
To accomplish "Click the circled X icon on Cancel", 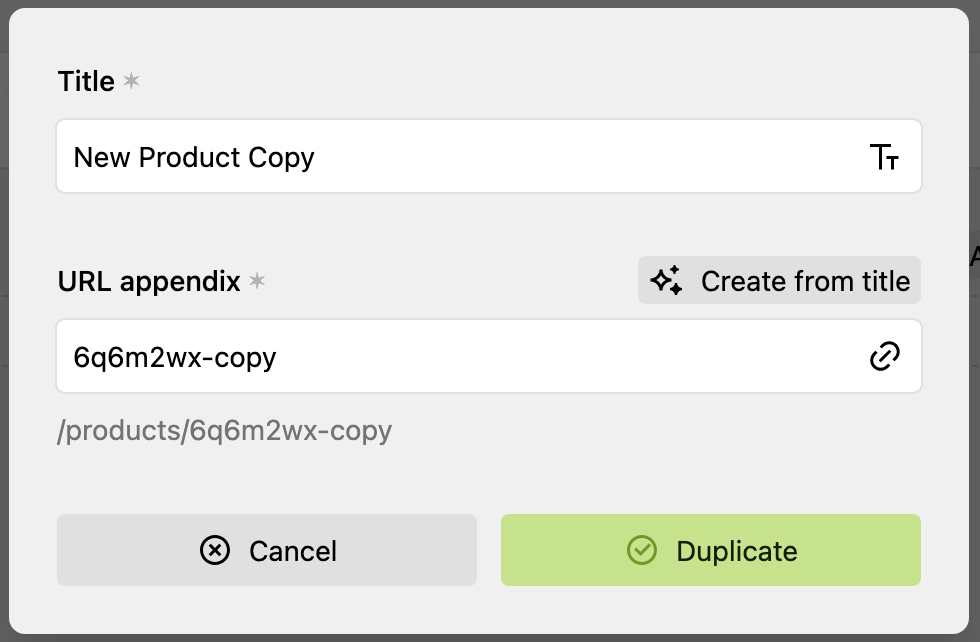I will (215, 550).
